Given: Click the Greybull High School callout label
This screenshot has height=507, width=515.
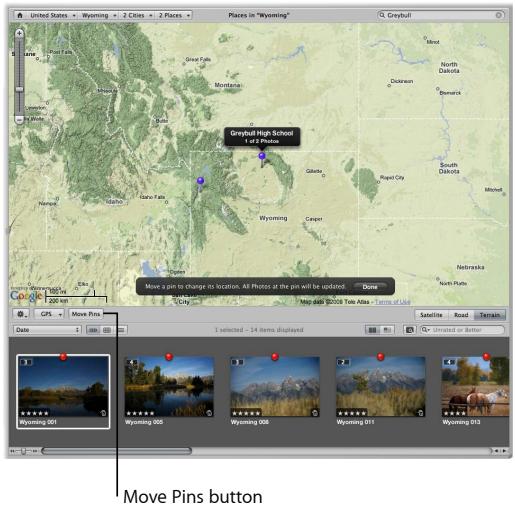Looking at the screenshot, I should click(x=262, y=136).
